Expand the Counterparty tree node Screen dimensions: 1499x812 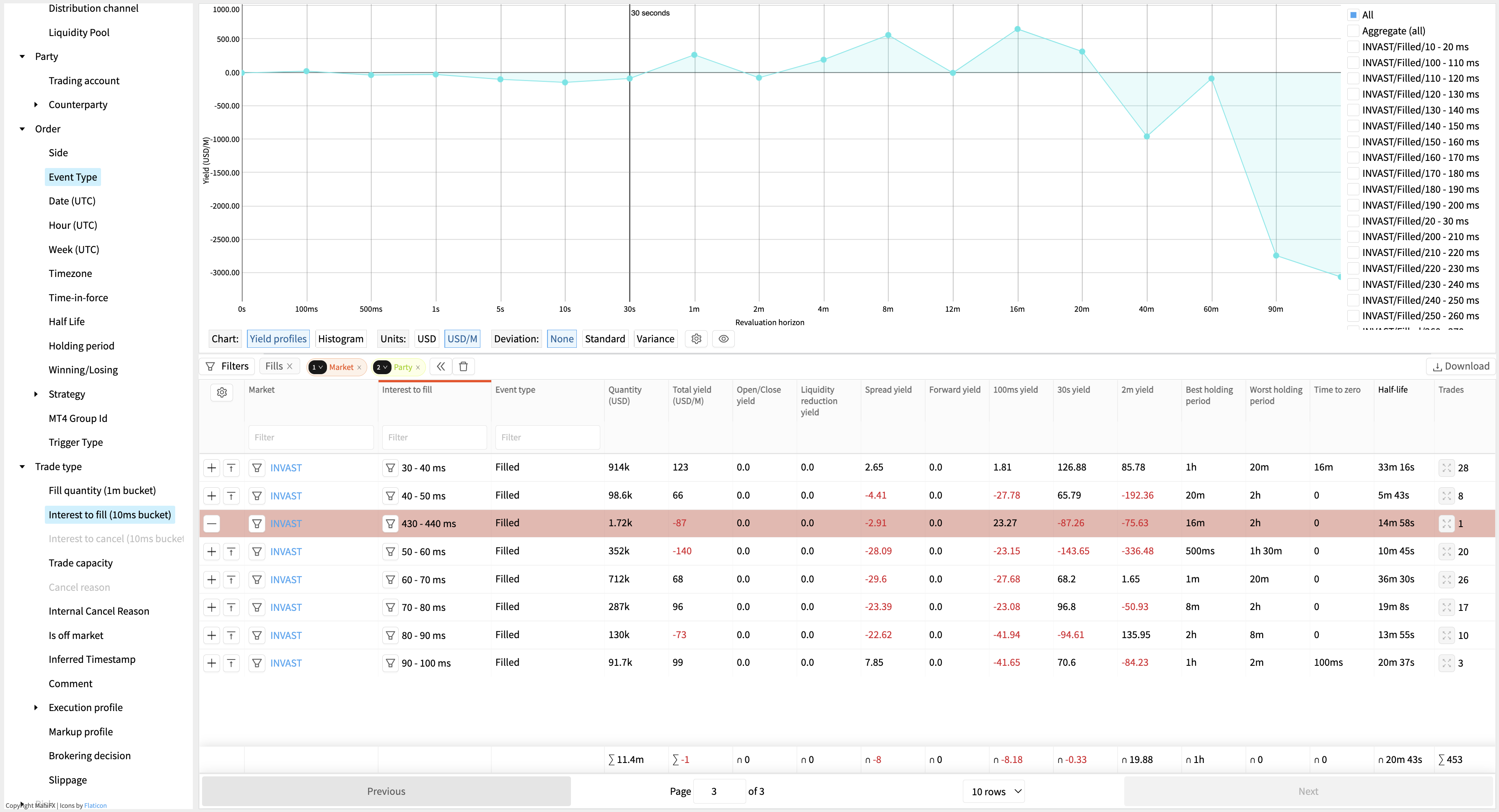pyautogui.click(x=36, y=105)
